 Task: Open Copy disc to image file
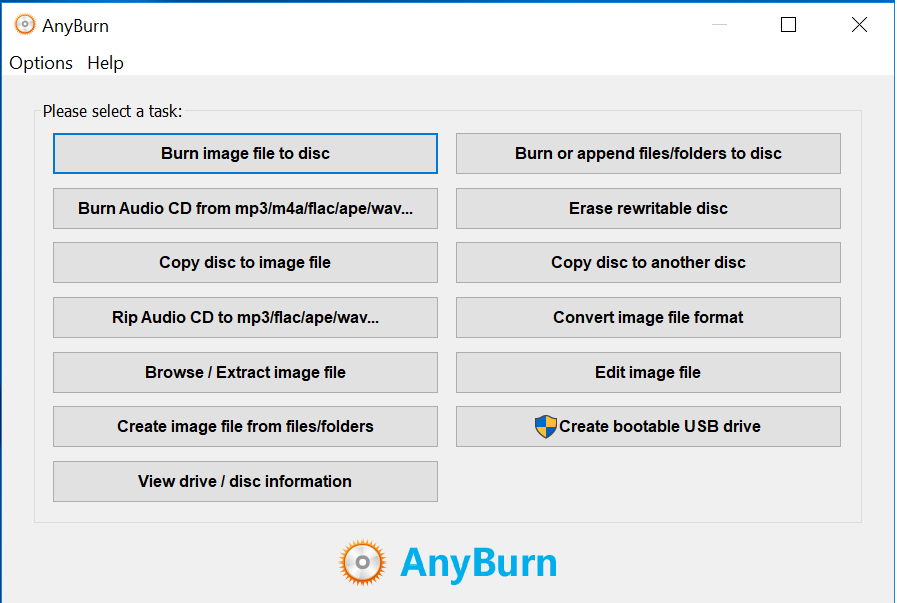(x=245, y=263)
